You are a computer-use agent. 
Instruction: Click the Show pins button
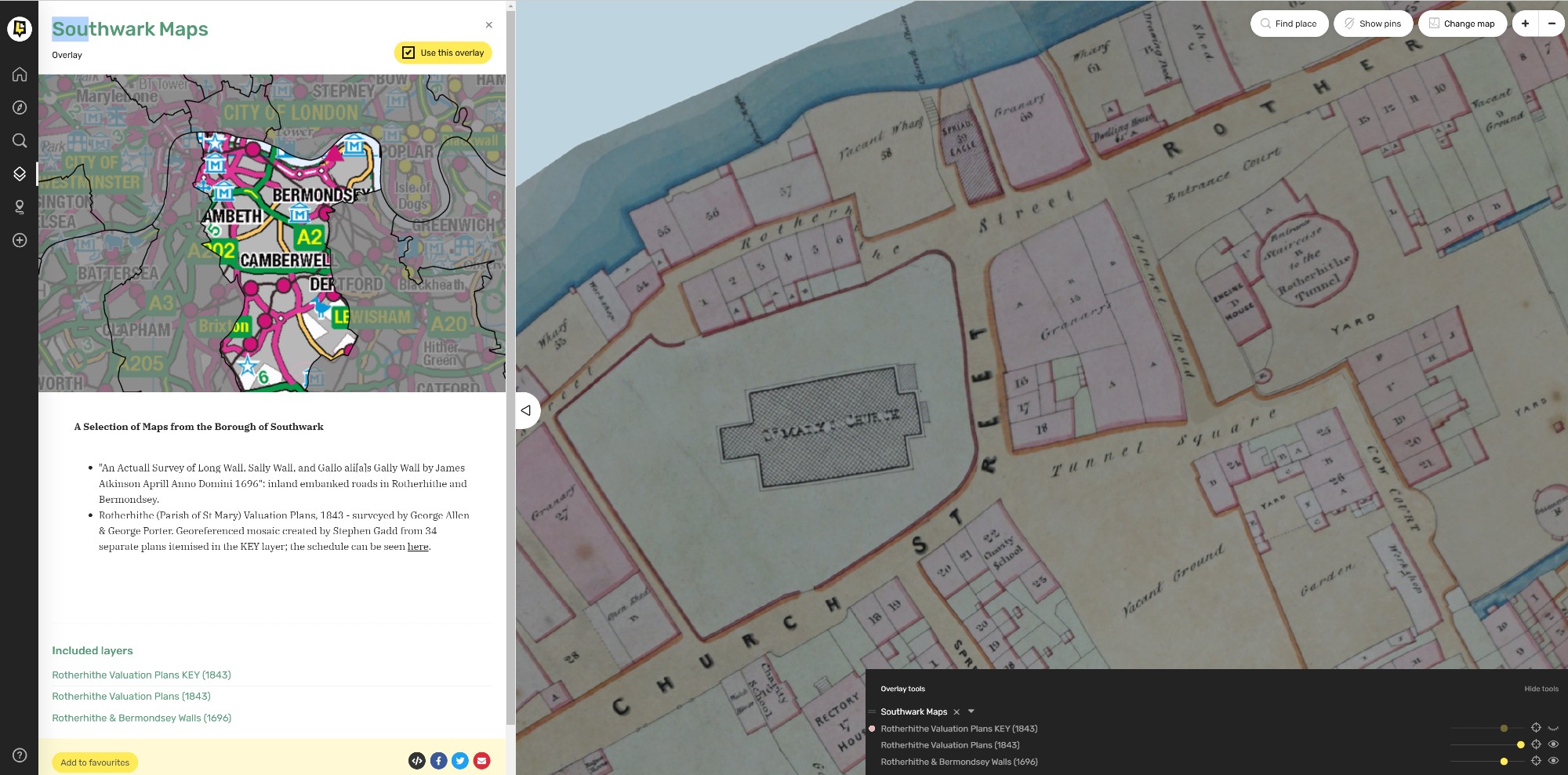pos(1372,24)
